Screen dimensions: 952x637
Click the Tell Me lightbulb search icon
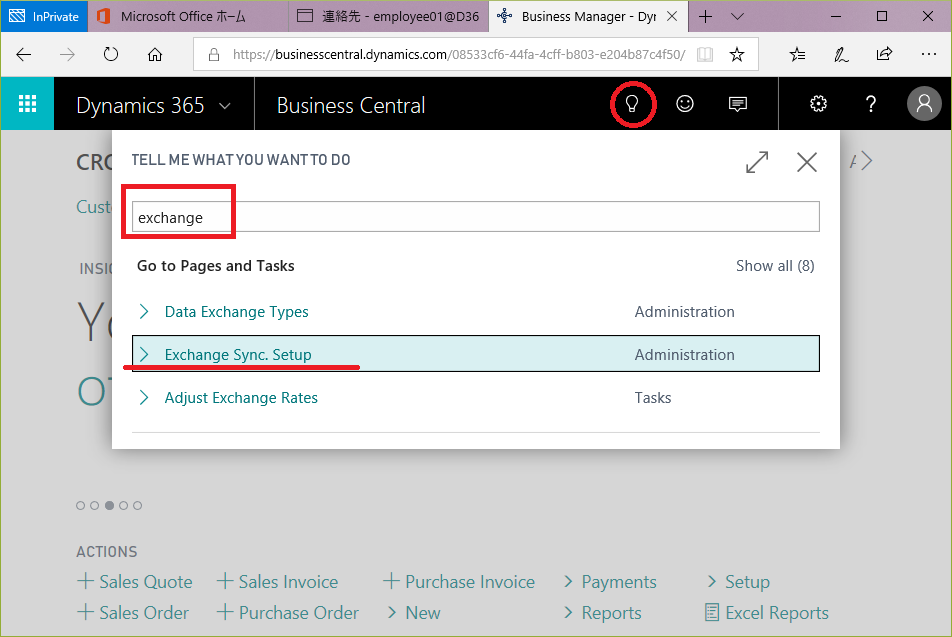point(631,104)
